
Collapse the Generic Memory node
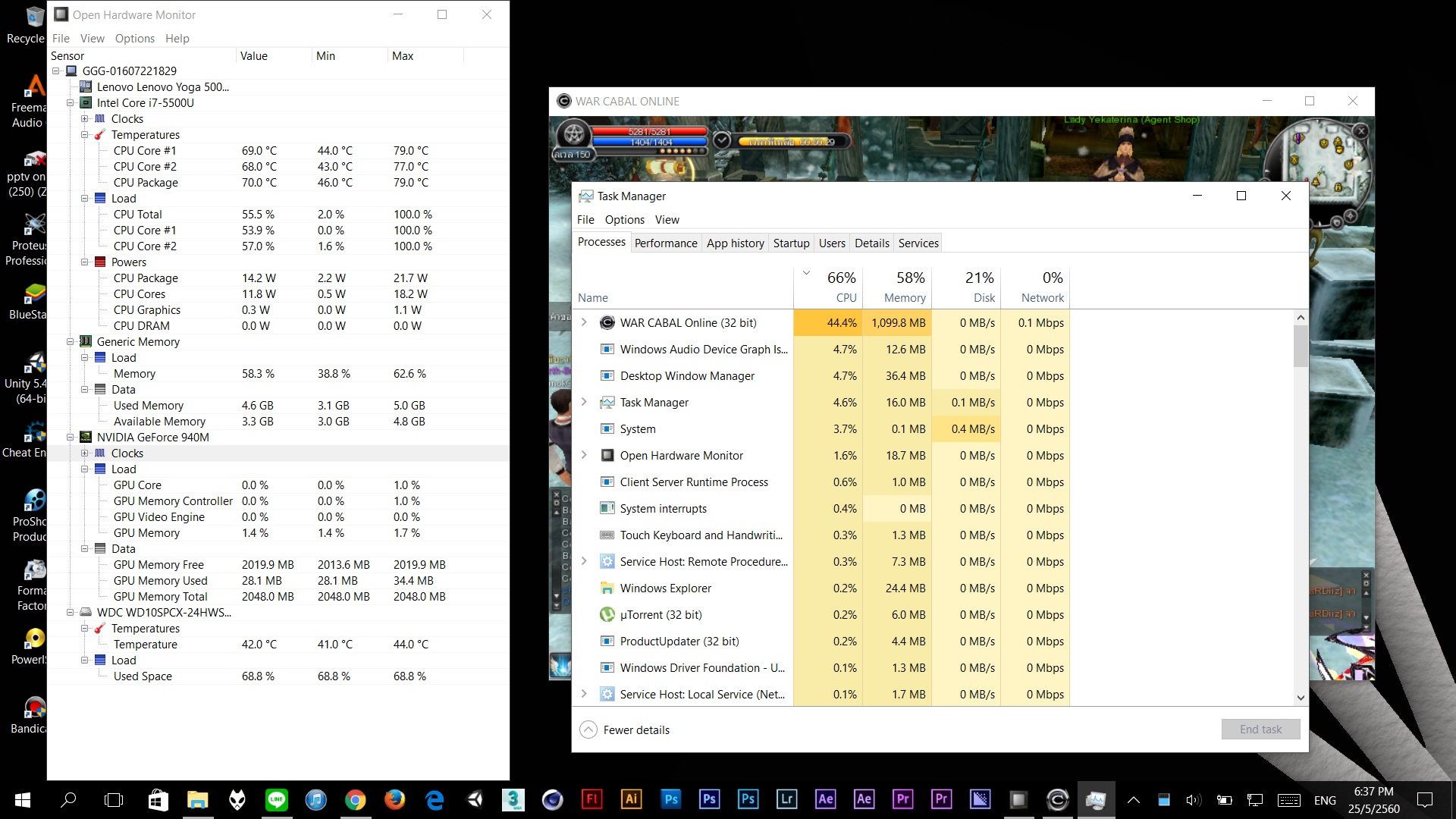(x=71, y=342)
